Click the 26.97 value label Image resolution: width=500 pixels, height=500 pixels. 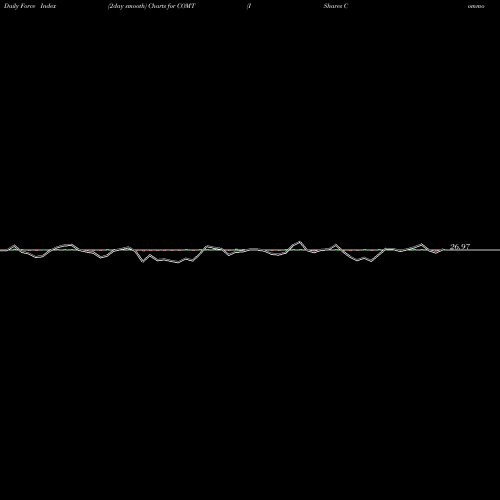460,247
